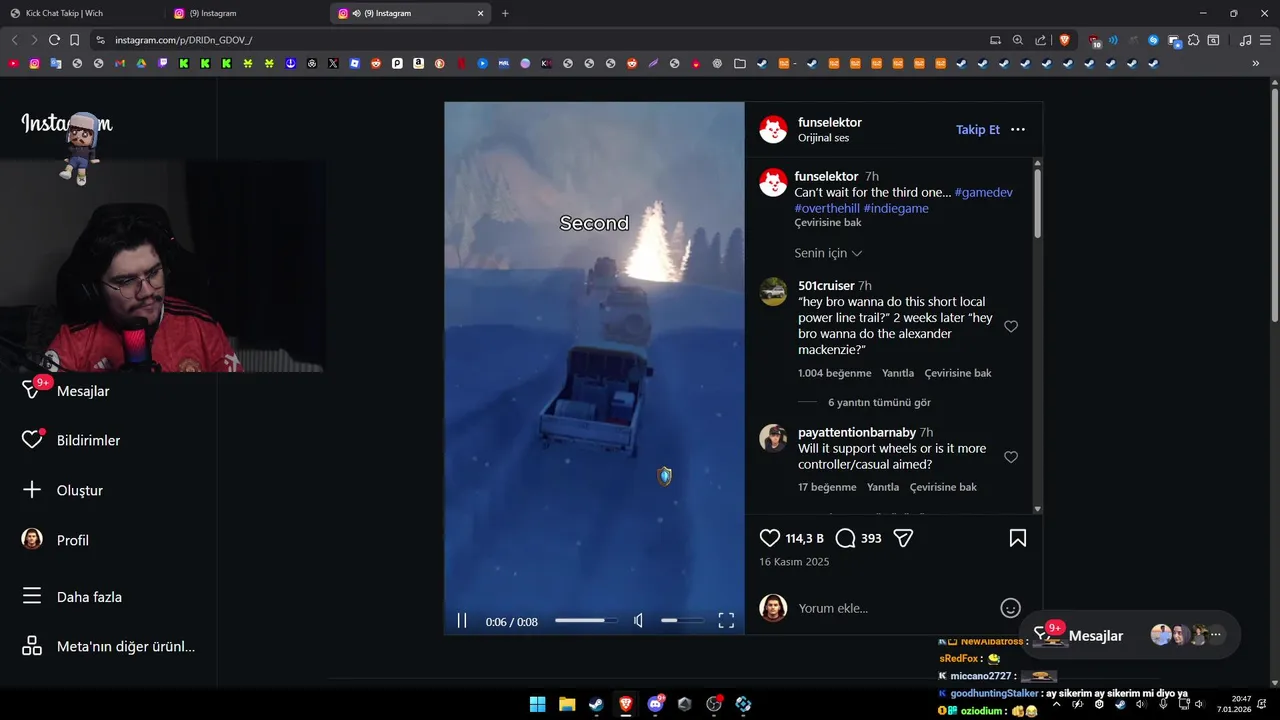Viewport: 1280px width, 720px height.
Task: Pause the video playback
Action: pos(462,621)
